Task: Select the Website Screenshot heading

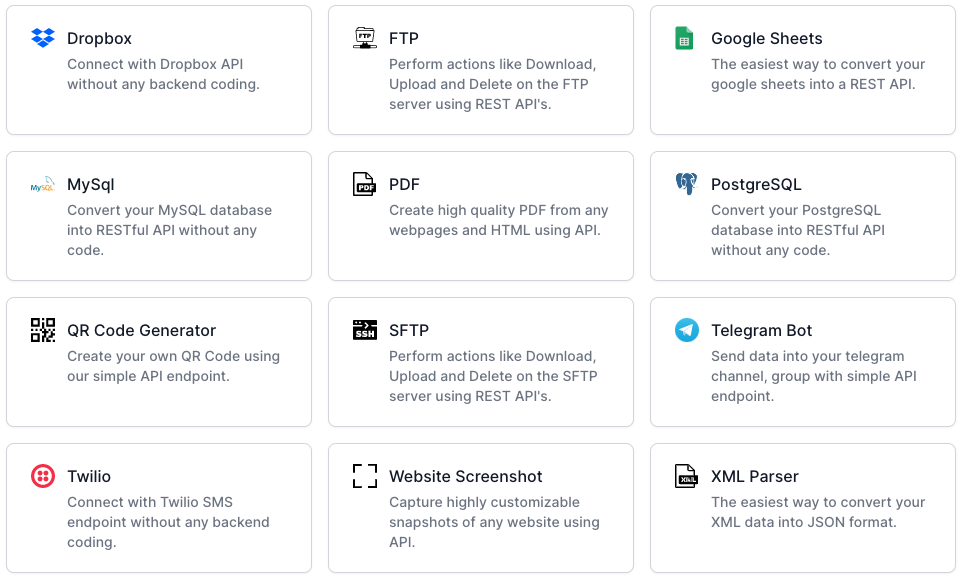Action: (x=466, y=476)
